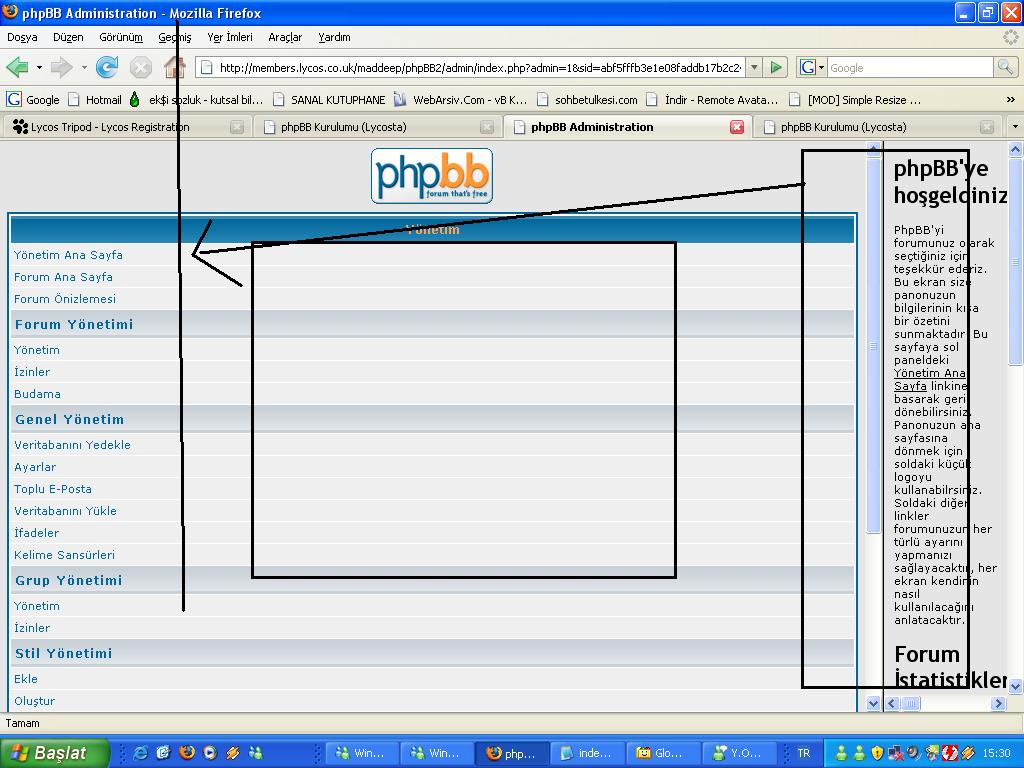Expand the address bar URL dropdown
Image resolution: width=1024 pixels, height=768 pixels.
(754, 67)
